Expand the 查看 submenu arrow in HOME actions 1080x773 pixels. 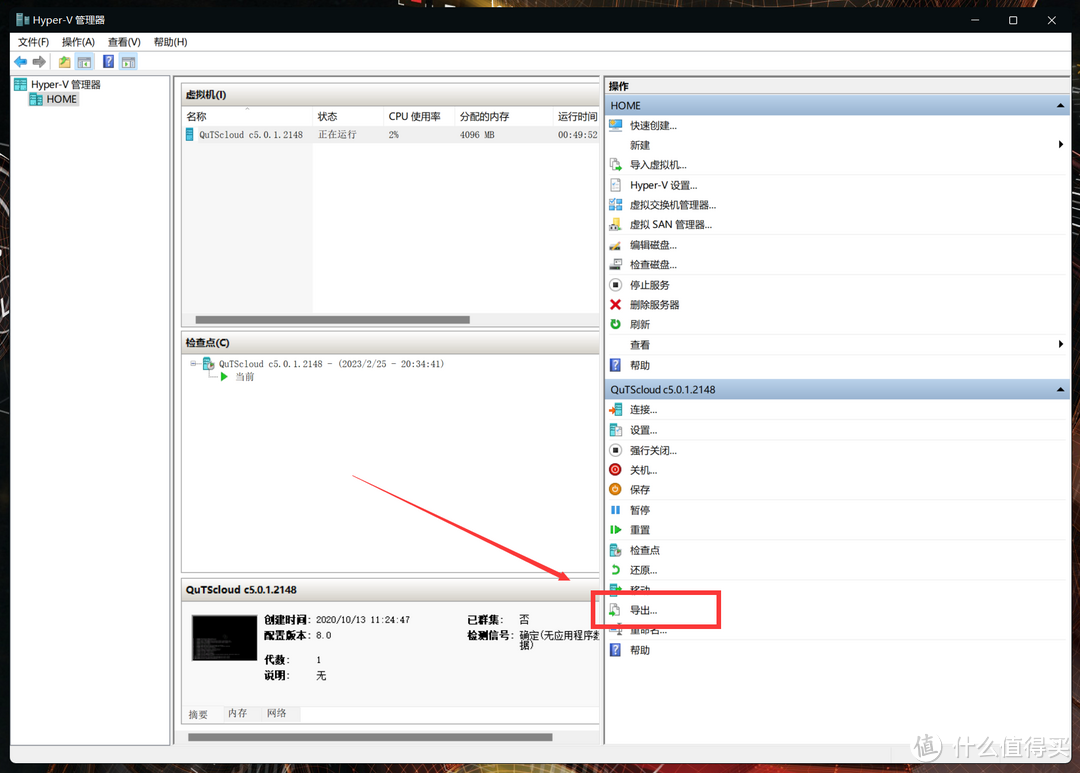pos(1061,344)
